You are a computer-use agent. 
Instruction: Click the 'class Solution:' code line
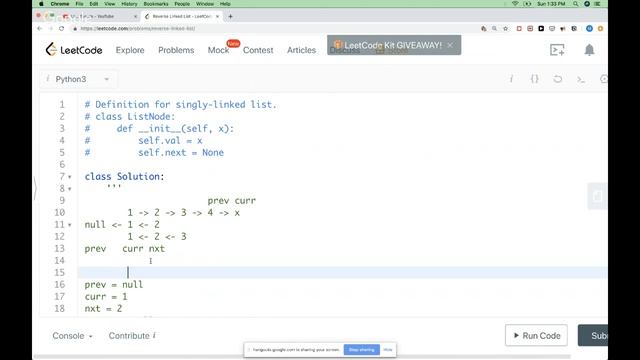point(124,177)
